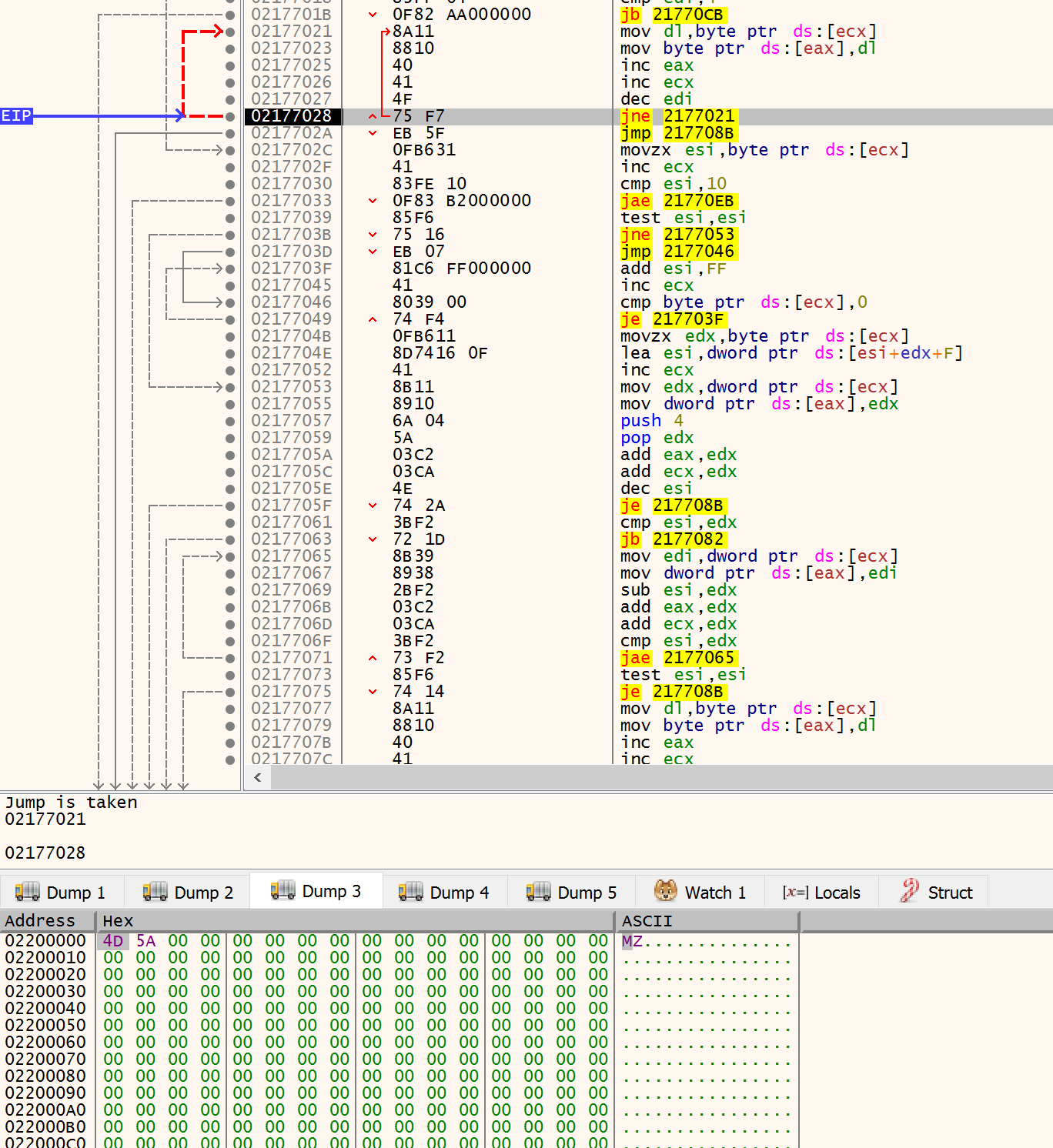Toggle breakpoint bullet at address 0217705F
This screenshot has height=1148, width=1053.
click(x=230, y=506)
